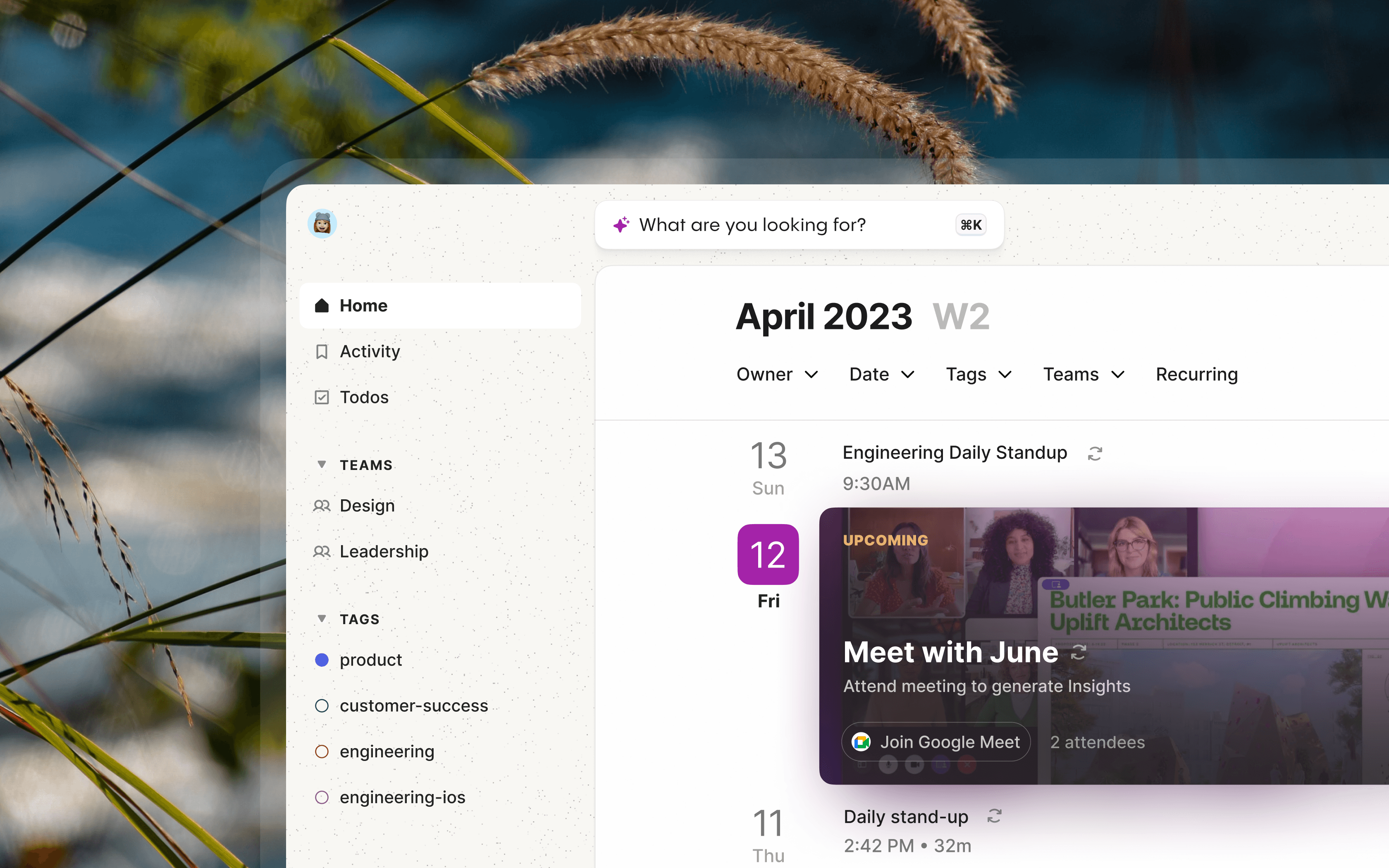Click the Todos checkbox icon
The height and width of the screenshot is (868, 1389).
pyautogui.click(x=322, y=397)
